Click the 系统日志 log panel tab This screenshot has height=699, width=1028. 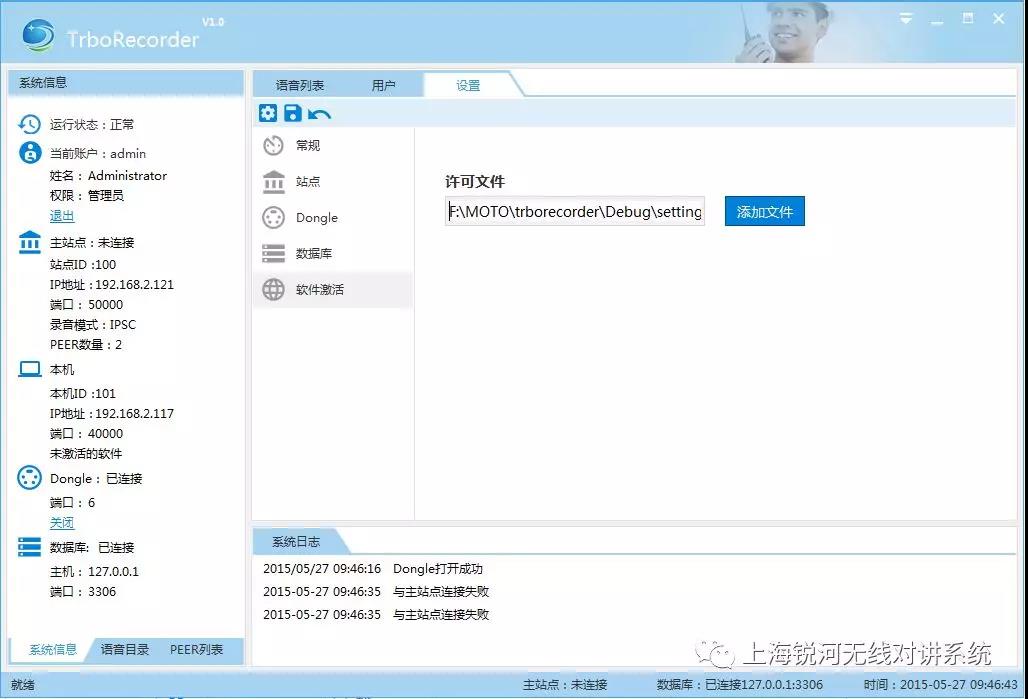(x=296, y=542)
